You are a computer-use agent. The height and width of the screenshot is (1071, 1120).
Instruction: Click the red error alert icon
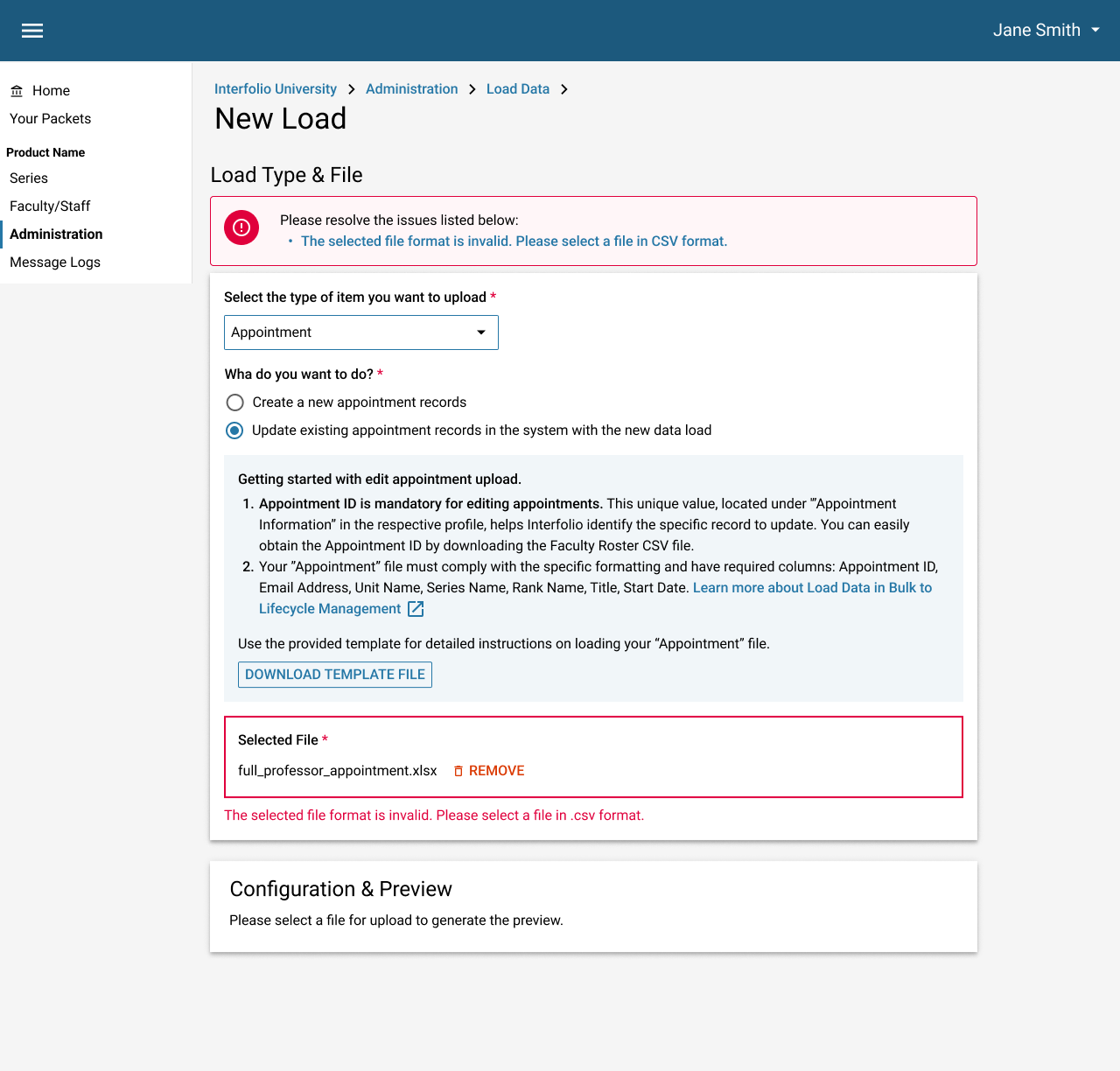coord(241,227)
